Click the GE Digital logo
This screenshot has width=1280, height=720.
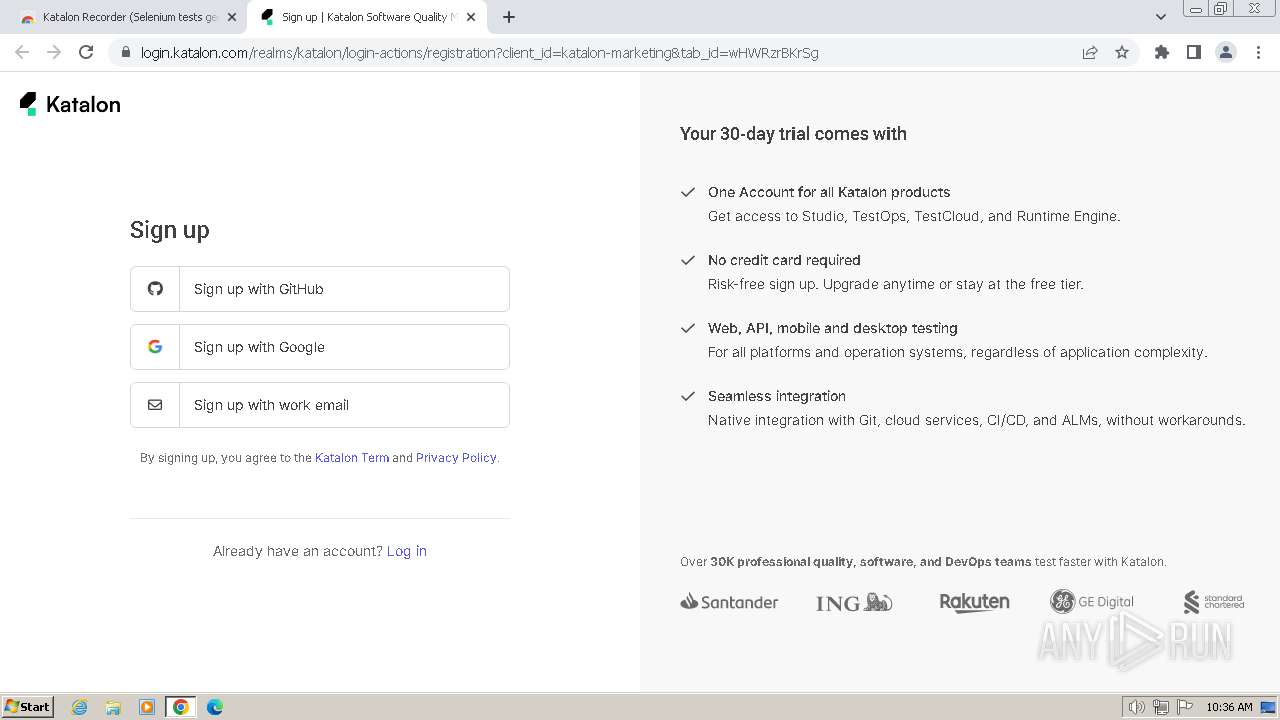tap(1092, 602)
